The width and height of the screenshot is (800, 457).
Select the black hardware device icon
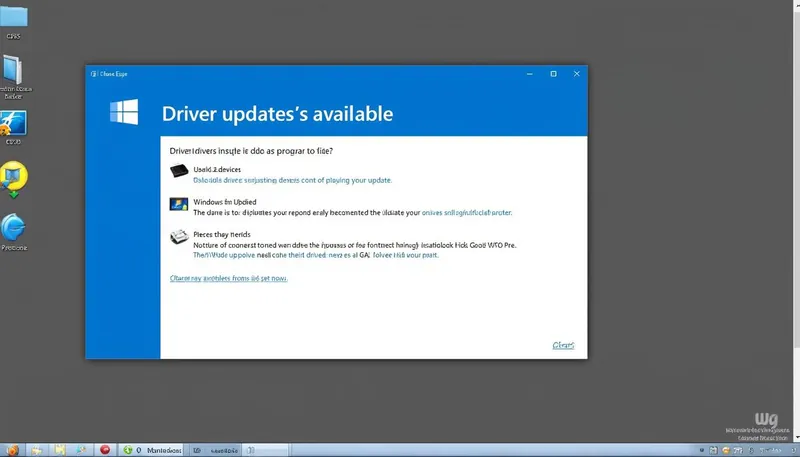179,170
